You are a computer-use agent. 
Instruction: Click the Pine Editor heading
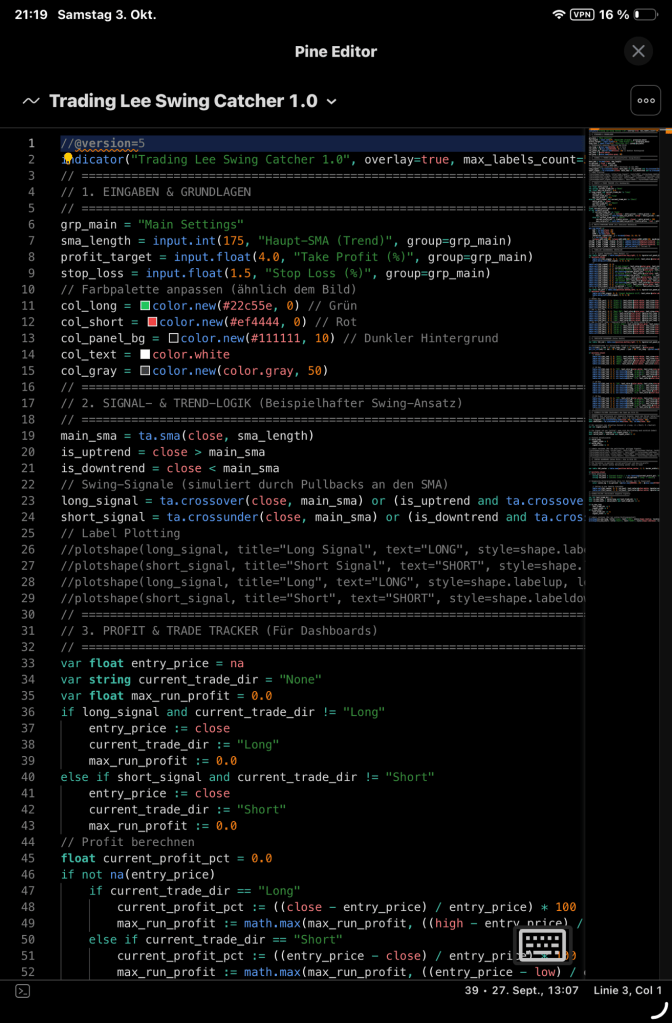pos(336,52)
